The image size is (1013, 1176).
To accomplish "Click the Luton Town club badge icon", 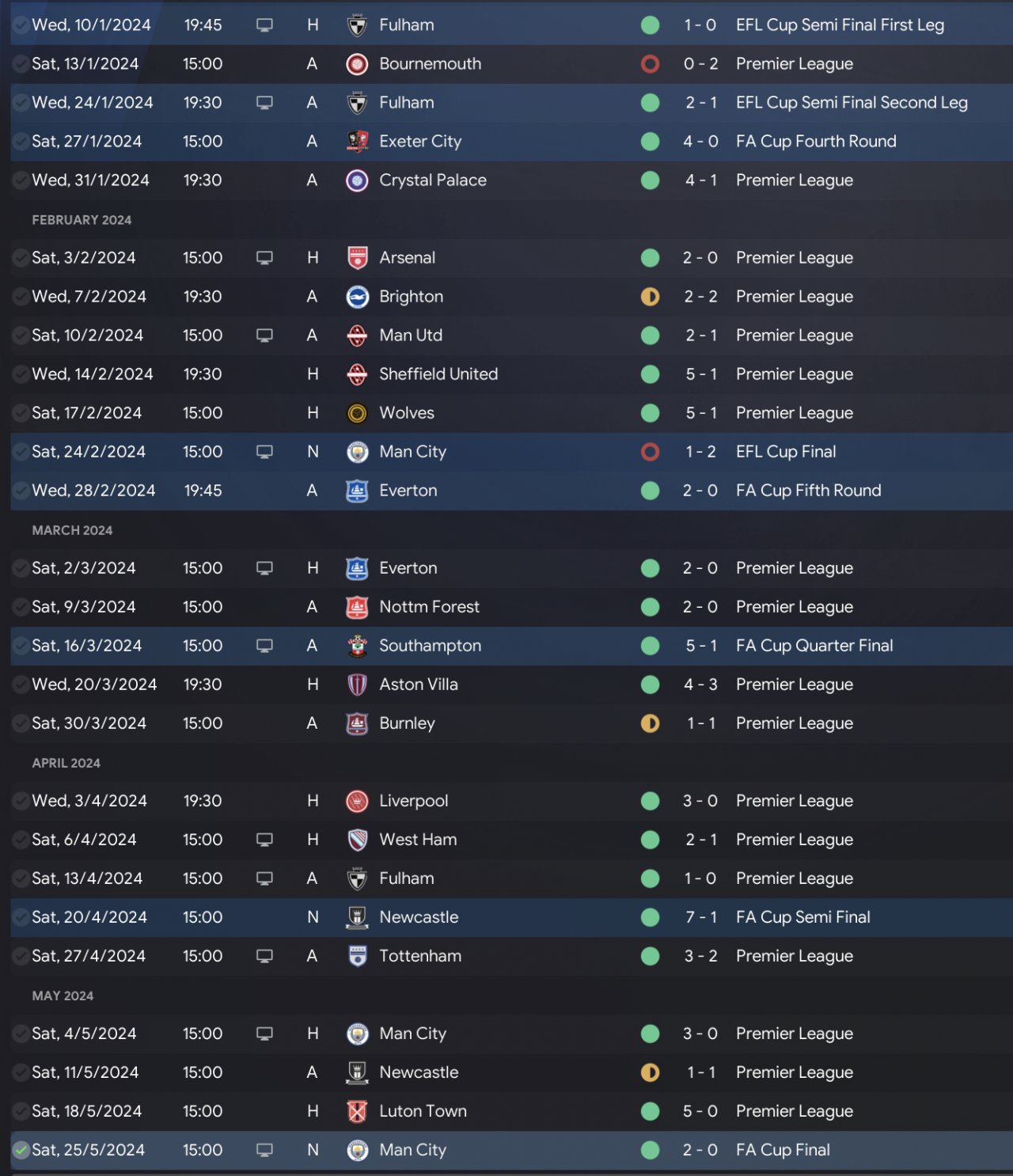I will coord(358,1111).
